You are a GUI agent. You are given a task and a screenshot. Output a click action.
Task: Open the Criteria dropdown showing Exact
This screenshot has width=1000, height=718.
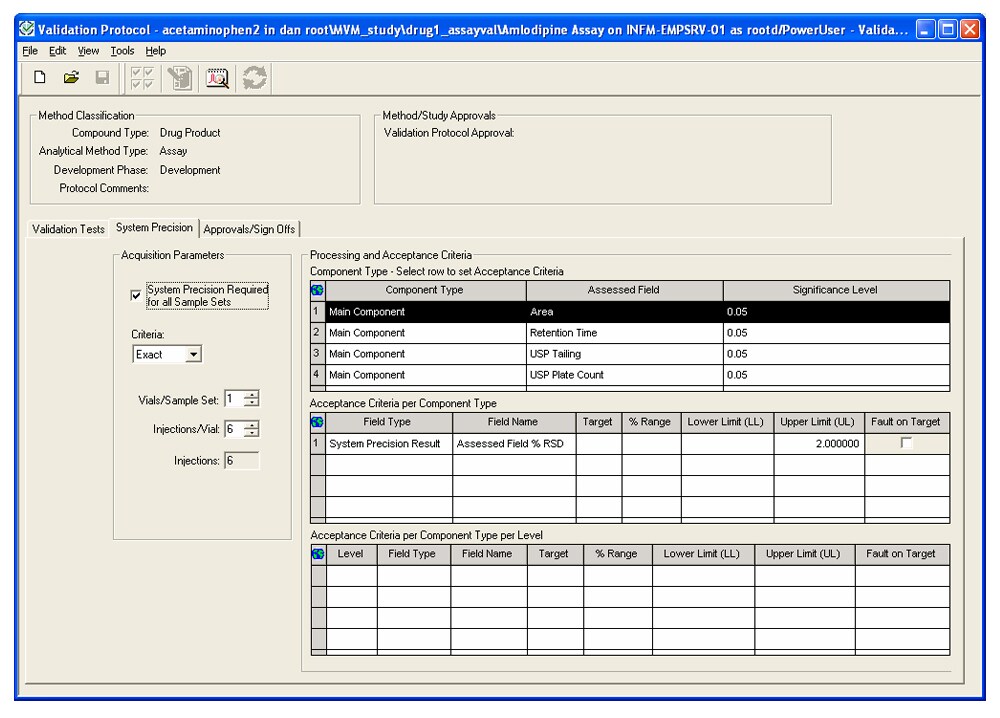tap(194, 354)
